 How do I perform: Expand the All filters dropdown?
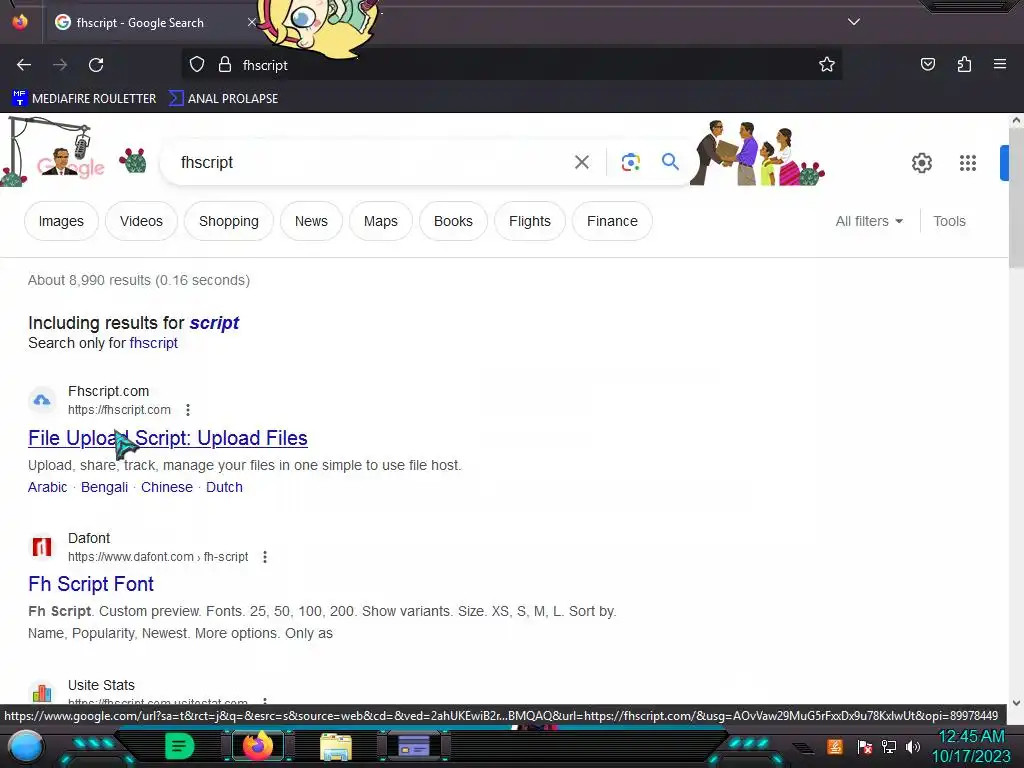[869, 221]
